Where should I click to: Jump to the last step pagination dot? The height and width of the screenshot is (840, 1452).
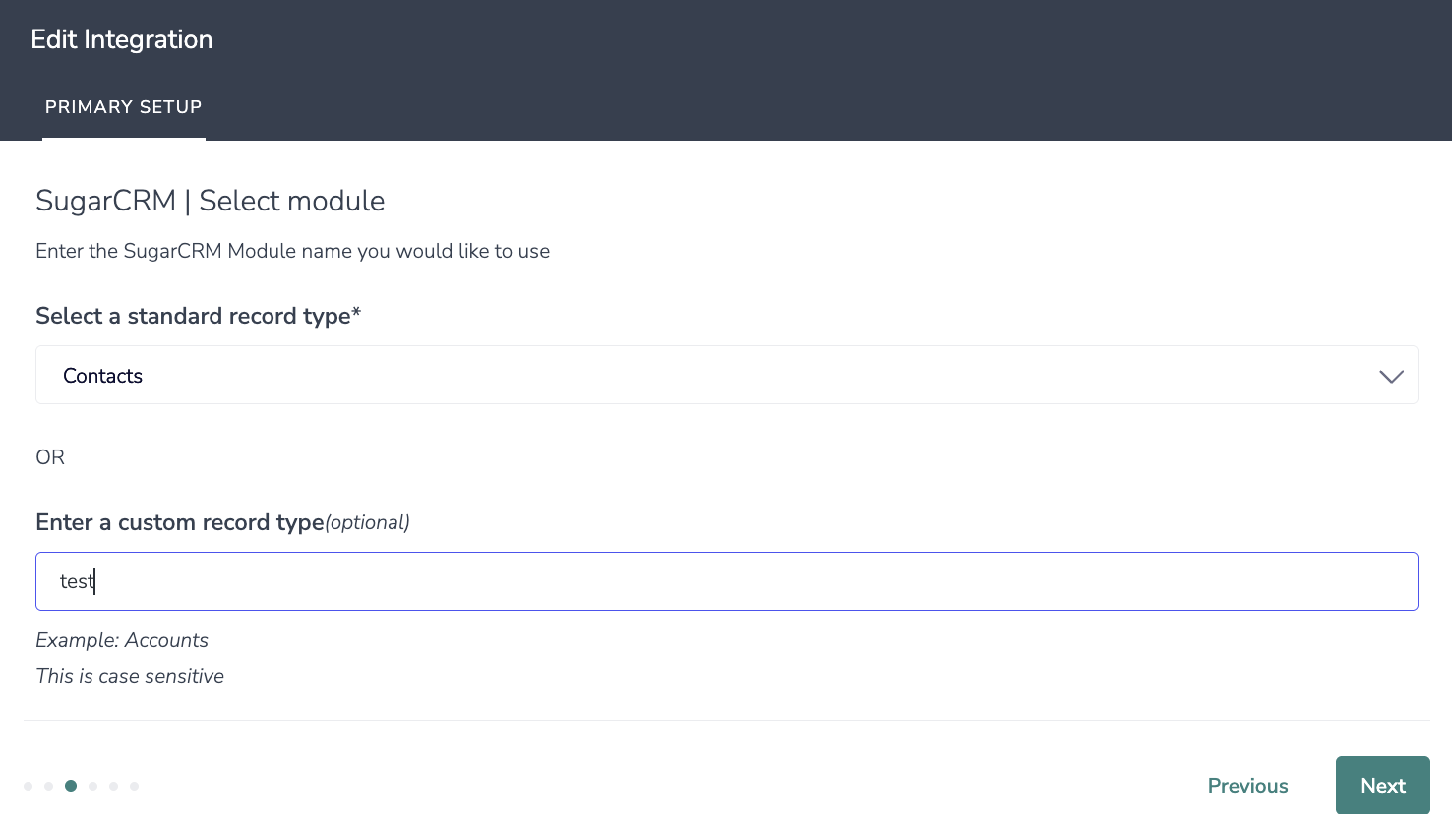coord(135,786)
